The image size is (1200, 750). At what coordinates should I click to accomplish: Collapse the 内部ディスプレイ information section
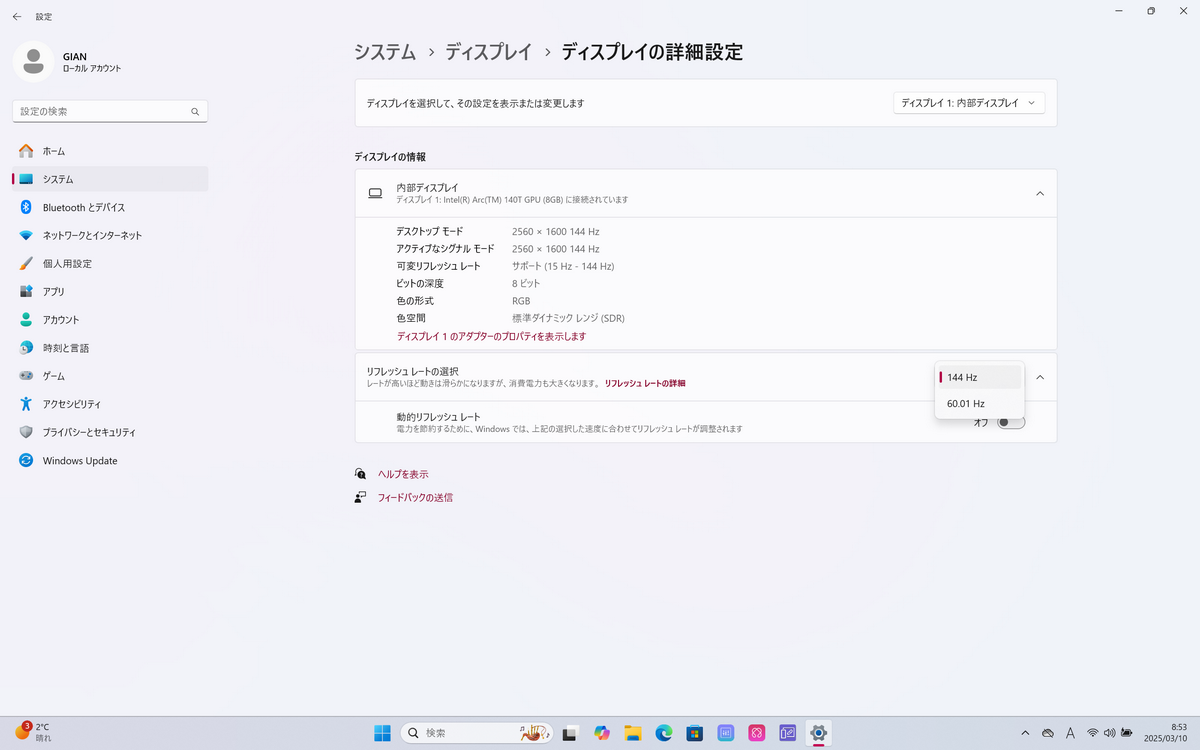pyautogui.click(x=1039, y=193)
